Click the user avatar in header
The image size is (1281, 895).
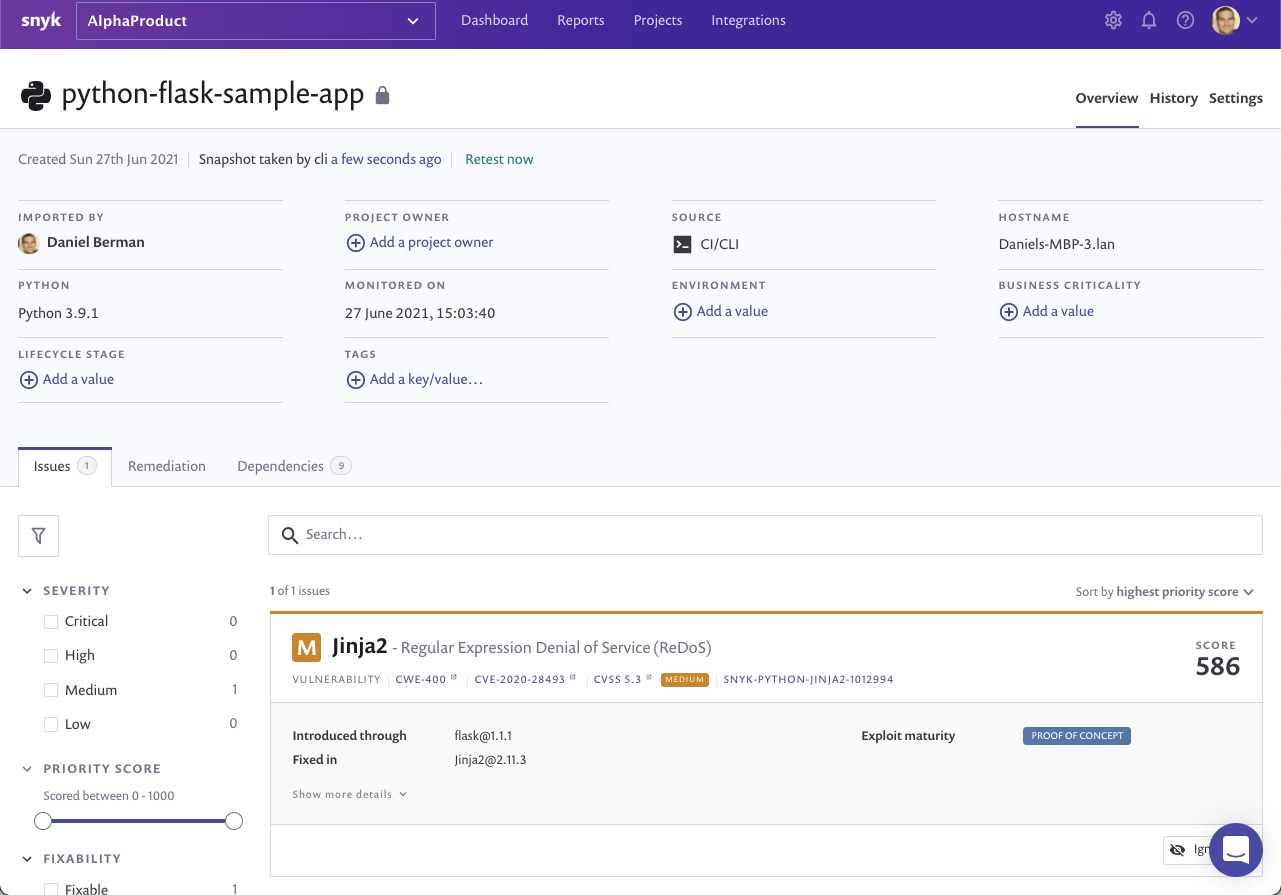pyautogui.click(x=1225, y=20)
